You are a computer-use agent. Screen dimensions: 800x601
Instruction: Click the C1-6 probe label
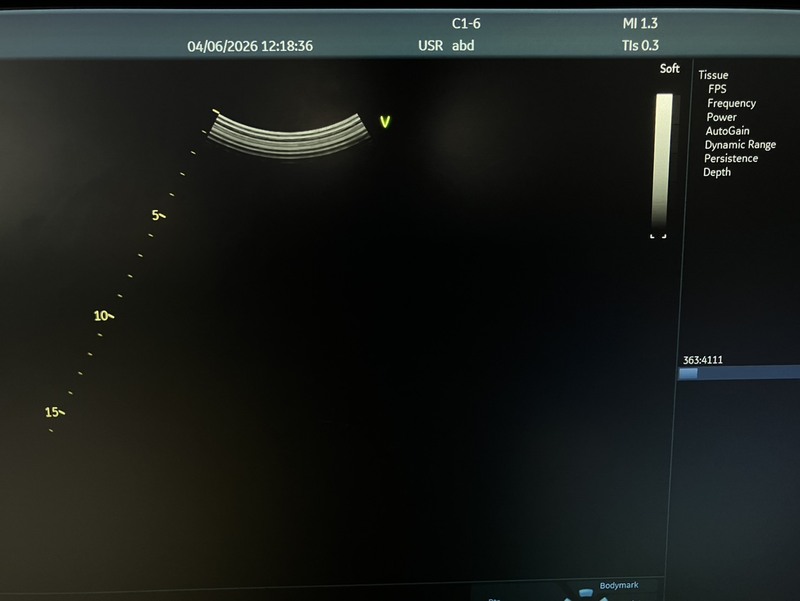(x=466, y=22)
